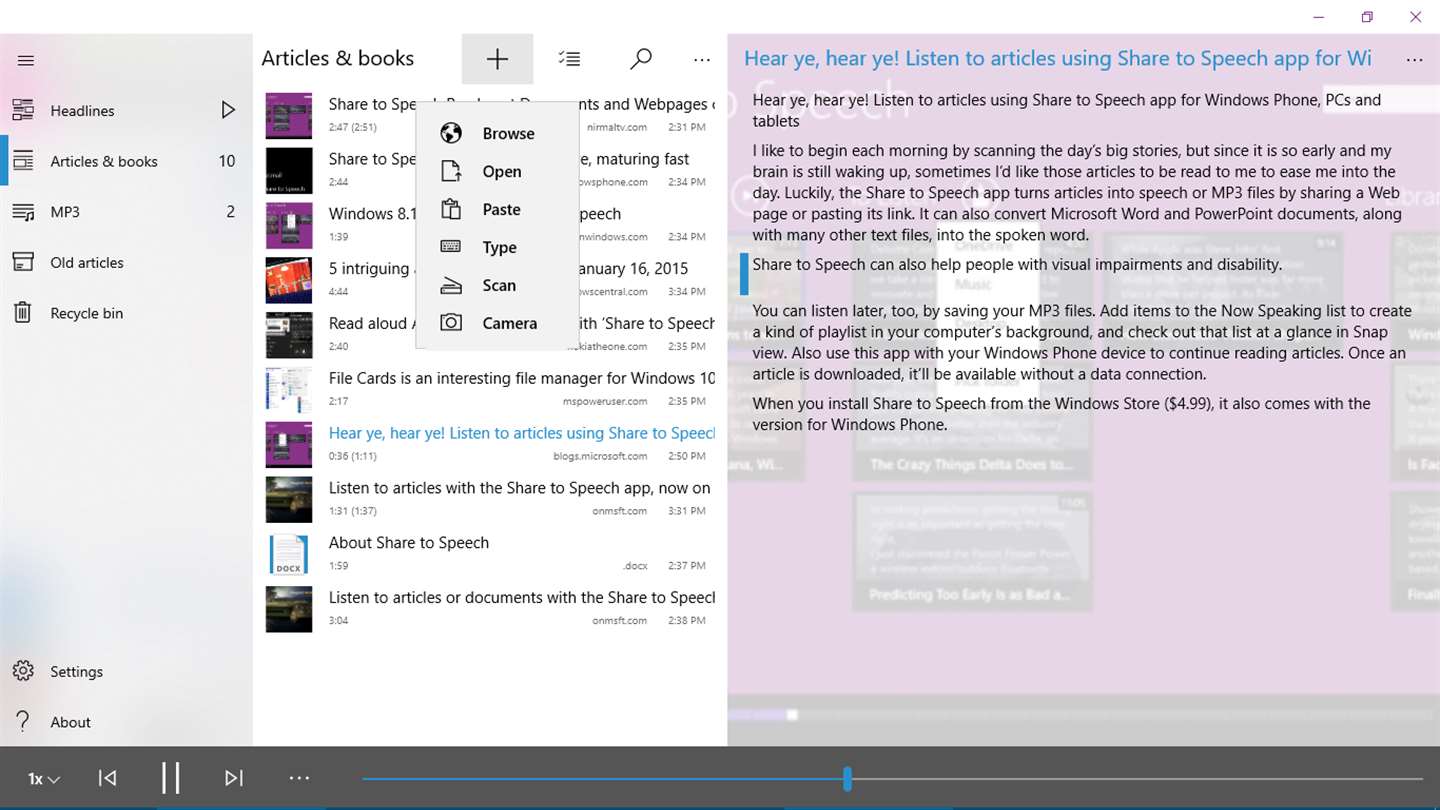
Task: Play the Headlines list
Action: pos(229,110)
